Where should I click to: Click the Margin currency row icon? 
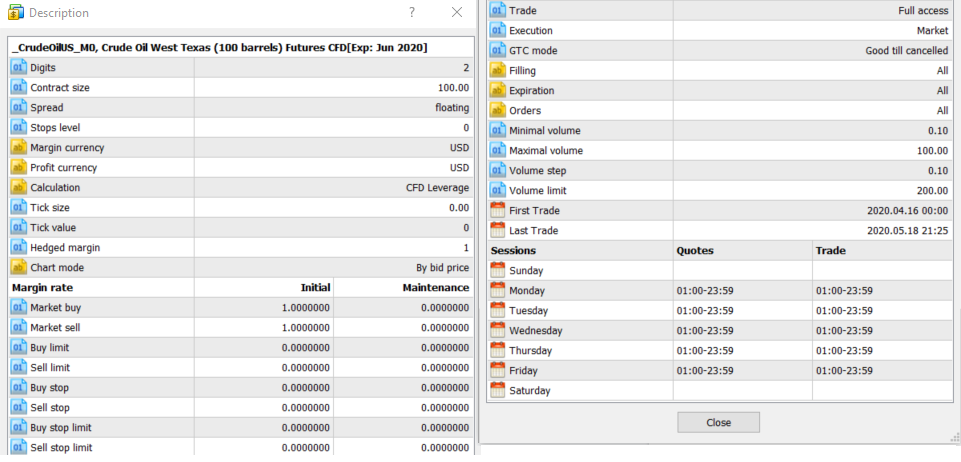19,148
